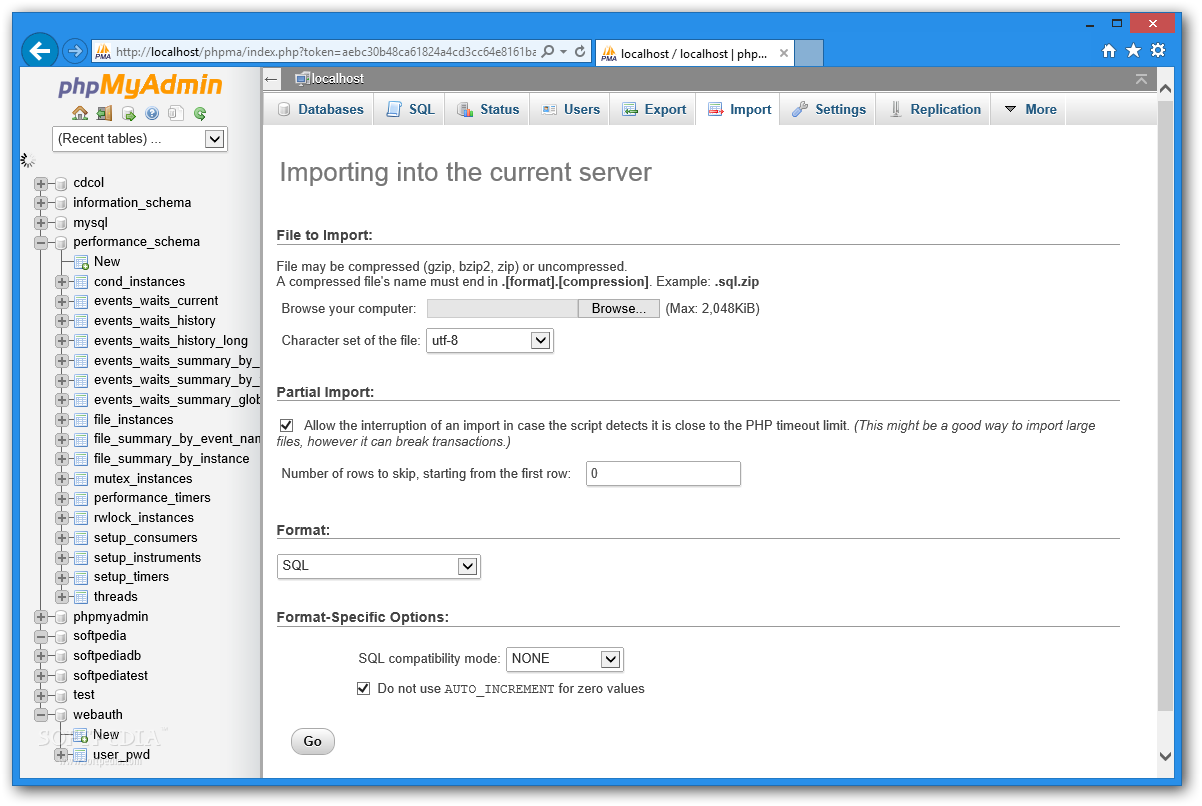1202x806 pixels.
Task: Open the file_instances table link
Action: pyautogui.click(x=134, y=420)
